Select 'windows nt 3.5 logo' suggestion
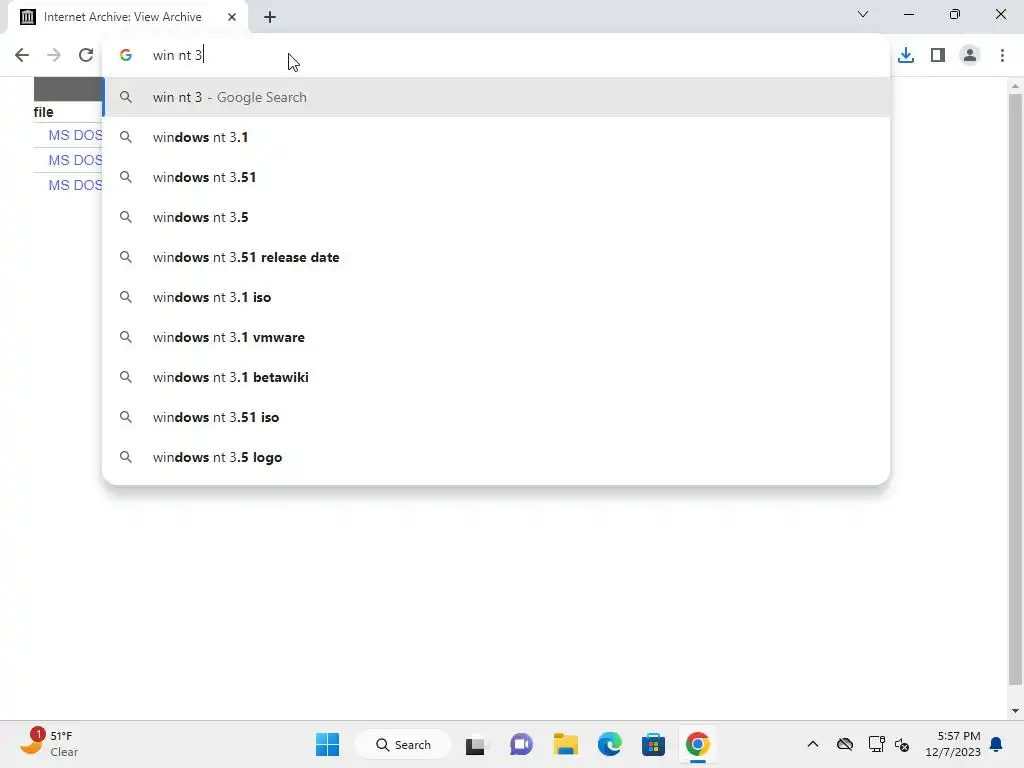 pyautogui.click(x=496, y=457)
